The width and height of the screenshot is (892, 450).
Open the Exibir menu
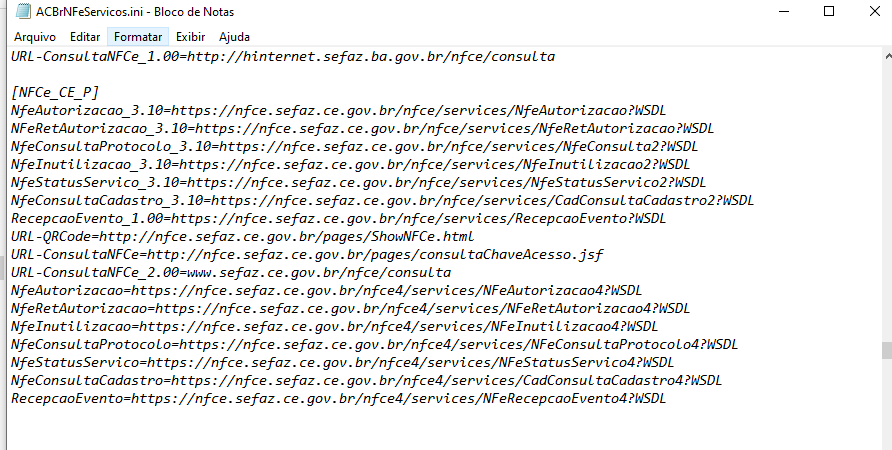pyautogui.click(x=190, y=37)
